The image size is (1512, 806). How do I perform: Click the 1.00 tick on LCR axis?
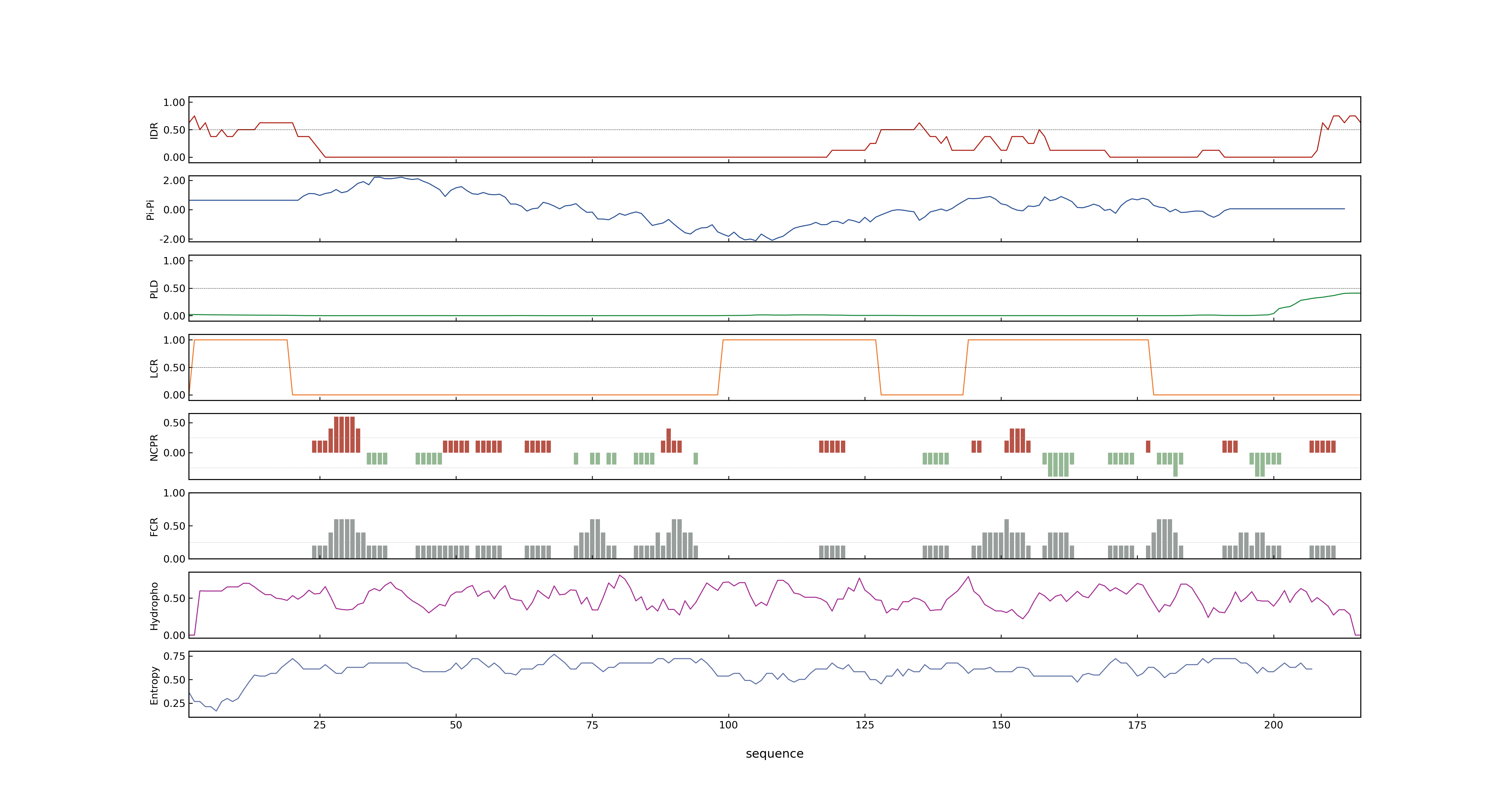pyautogui.click(x=174, y=340)
